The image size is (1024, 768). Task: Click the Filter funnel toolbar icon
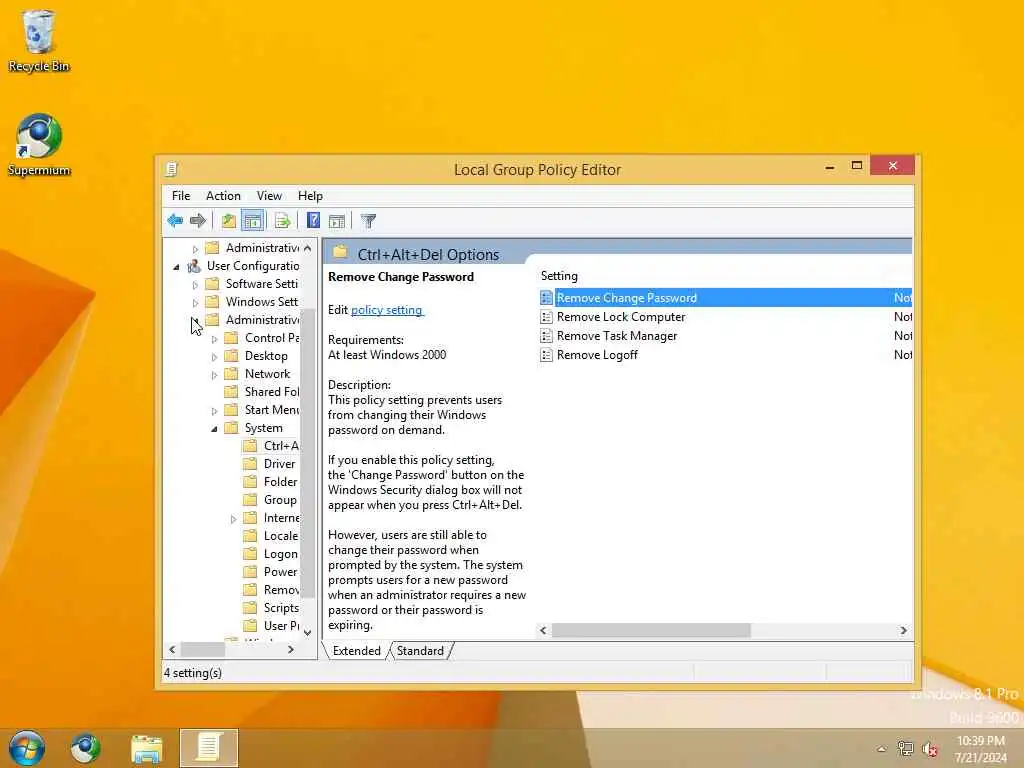[368, 221]
